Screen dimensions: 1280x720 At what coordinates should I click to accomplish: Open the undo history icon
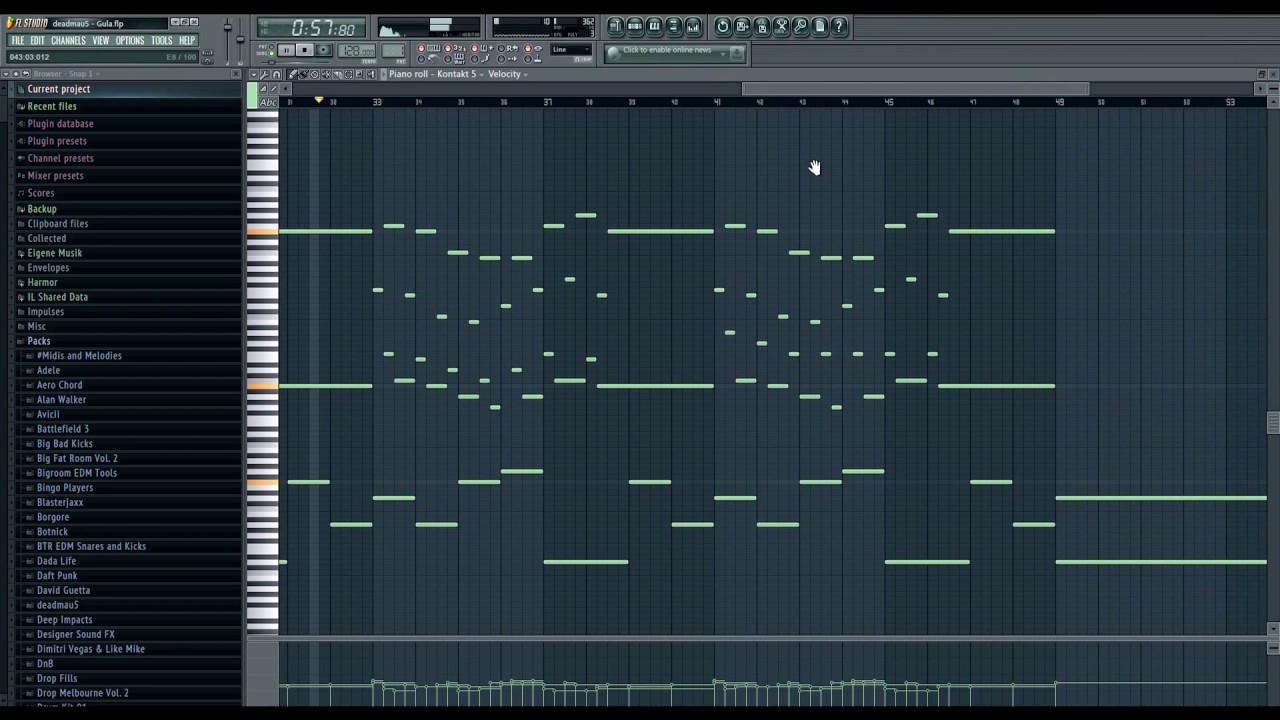click(x=723, y=26)
